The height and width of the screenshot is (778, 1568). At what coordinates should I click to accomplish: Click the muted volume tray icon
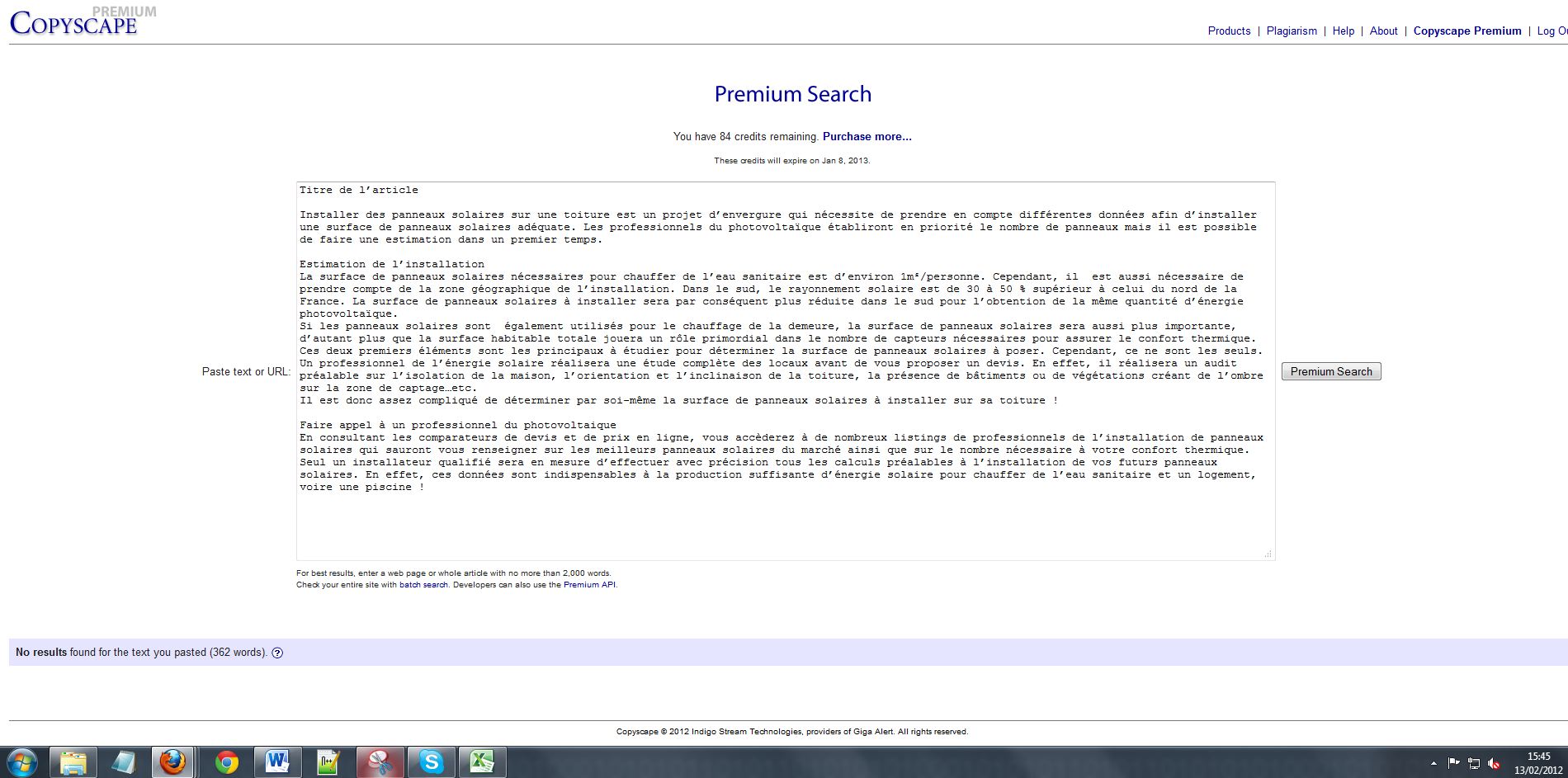[1495, 764]
